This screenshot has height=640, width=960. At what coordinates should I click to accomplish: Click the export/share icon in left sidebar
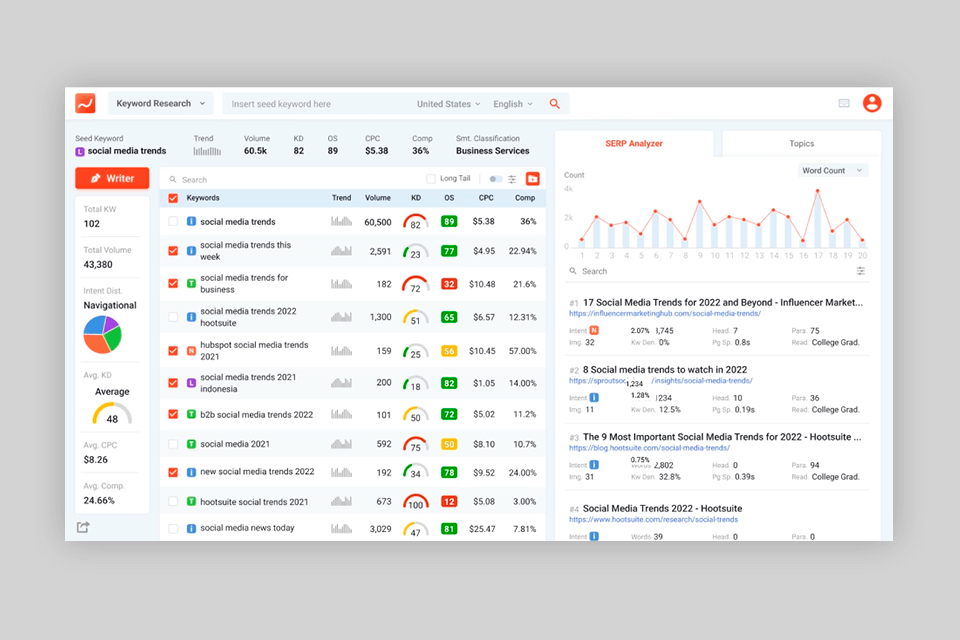click(x=83, y=526)
